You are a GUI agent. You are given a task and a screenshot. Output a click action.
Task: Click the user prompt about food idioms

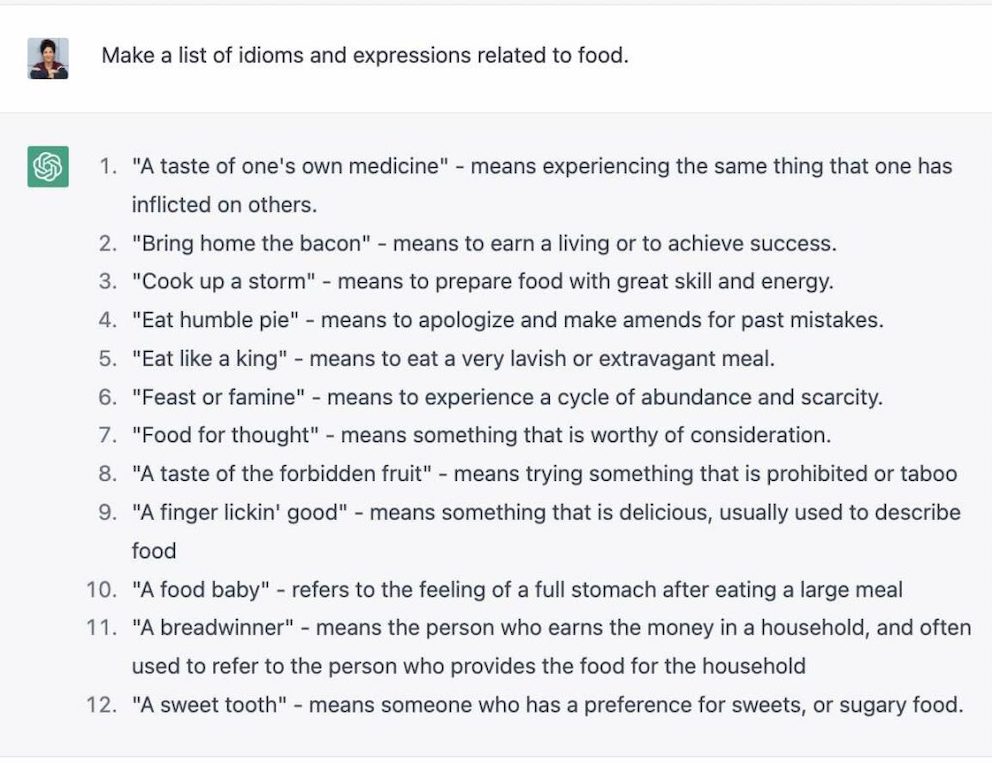365,56
